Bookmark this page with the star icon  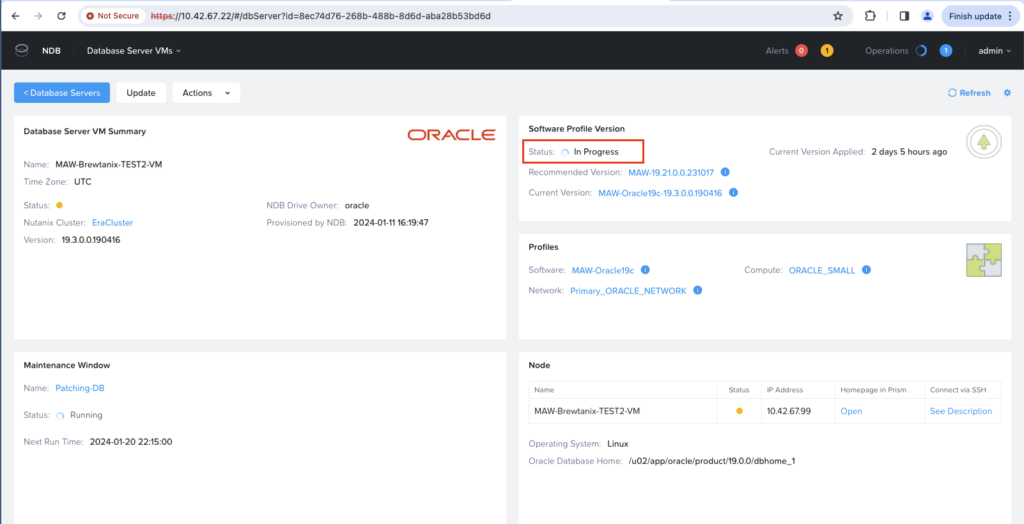(x=838, y=16)
